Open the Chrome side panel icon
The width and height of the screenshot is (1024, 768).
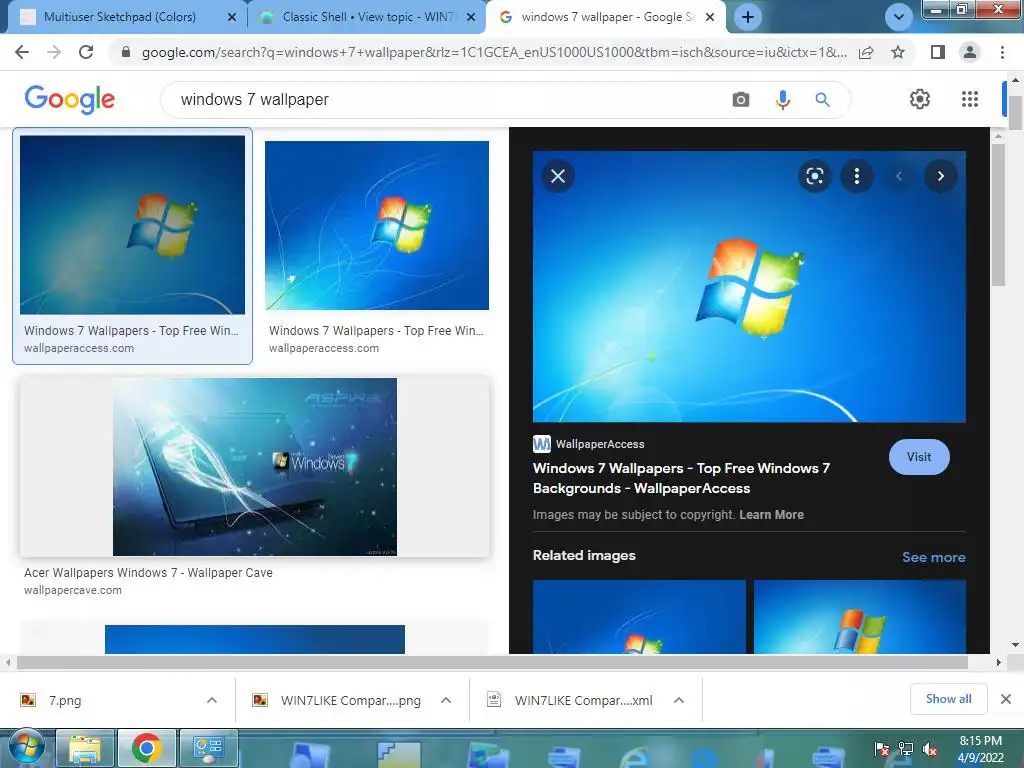(x=938, y=52)
